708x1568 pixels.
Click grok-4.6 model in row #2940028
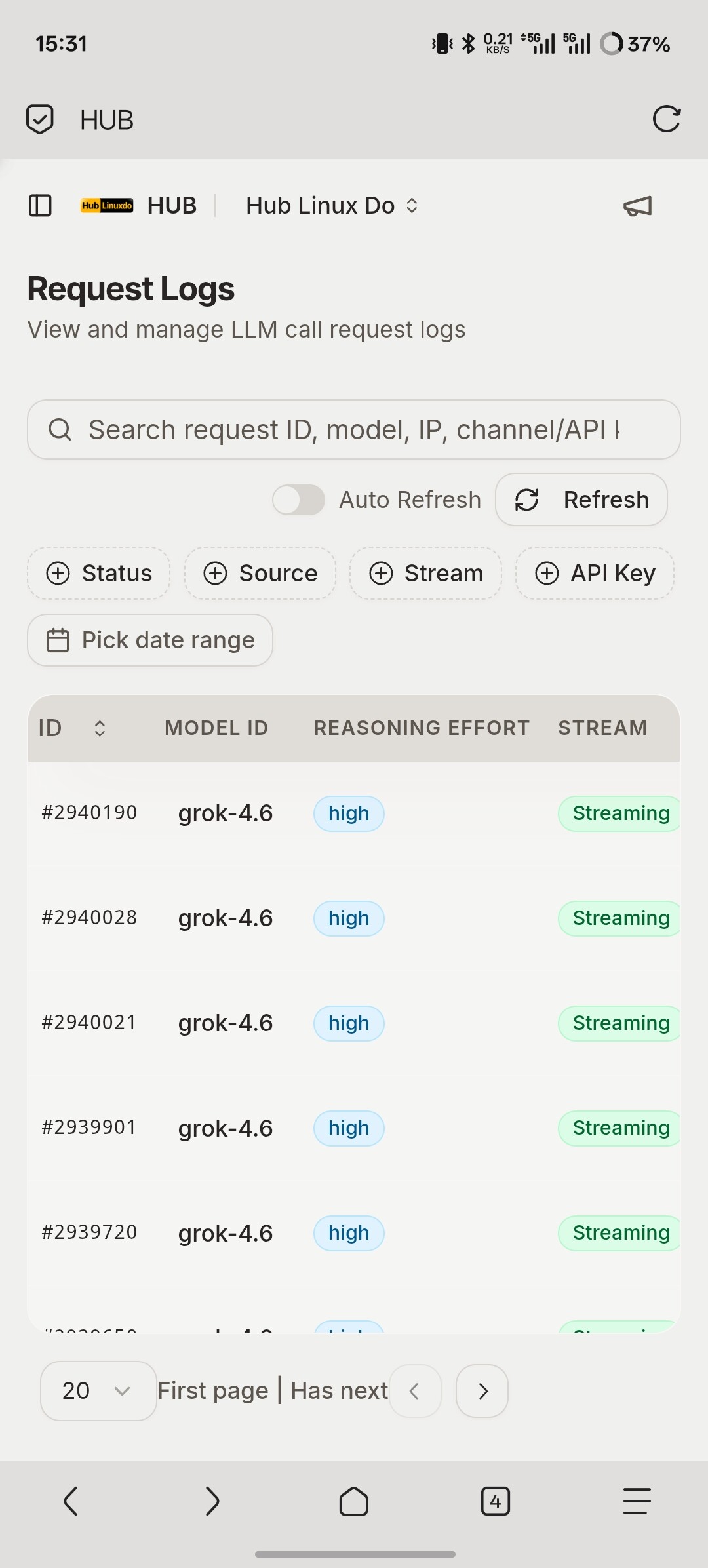pyautogui.click(x=226, y=918)
